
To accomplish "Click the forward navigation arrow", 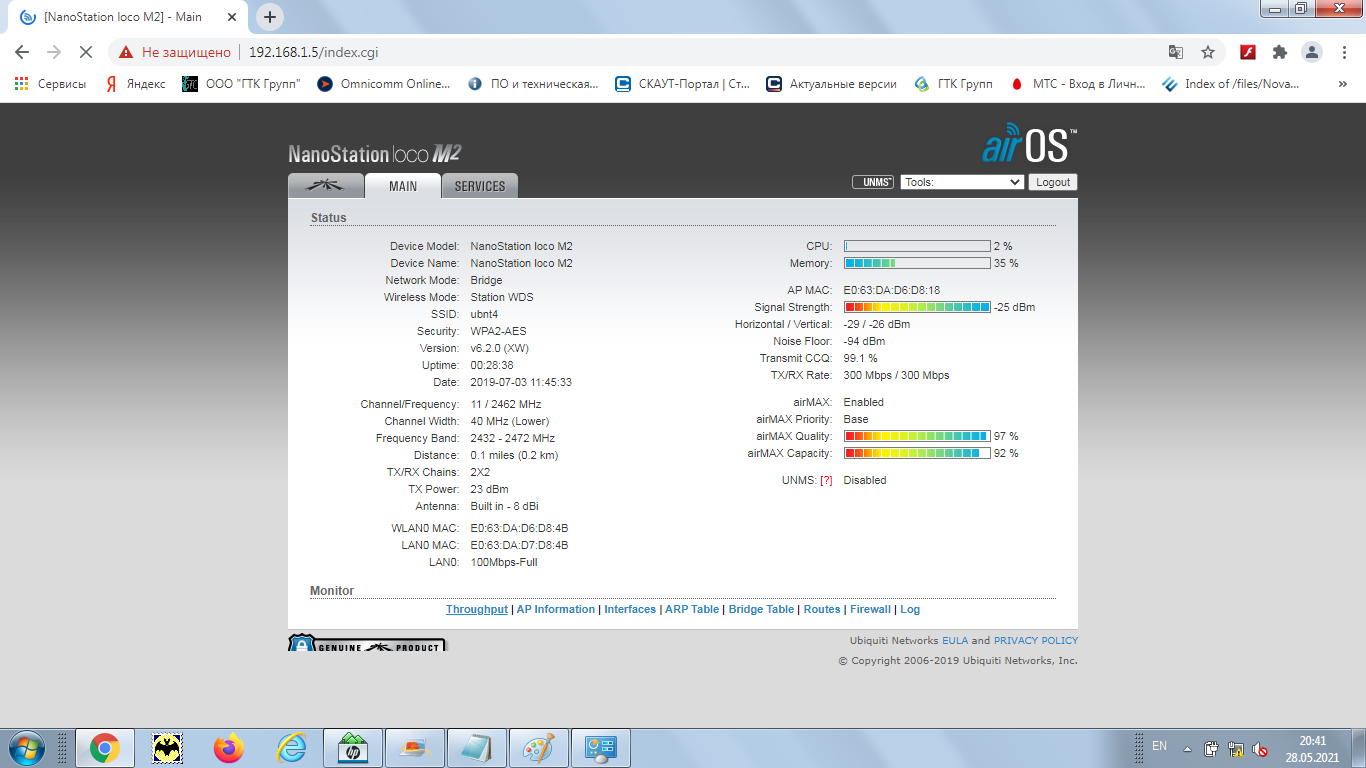I will 54,52.
